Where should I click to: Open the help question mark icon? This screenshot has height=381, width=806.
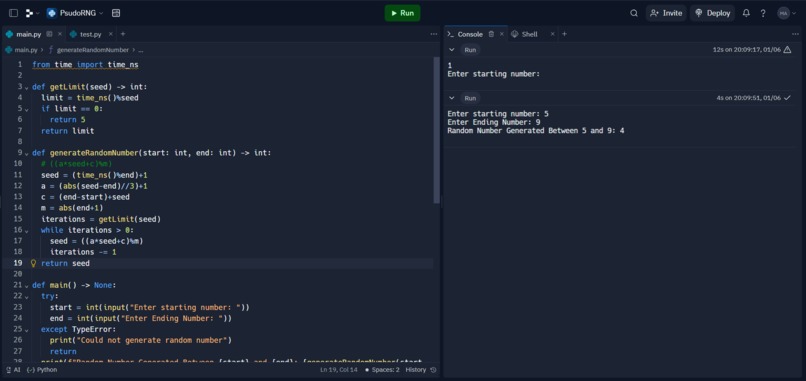(x=763, y=13)
